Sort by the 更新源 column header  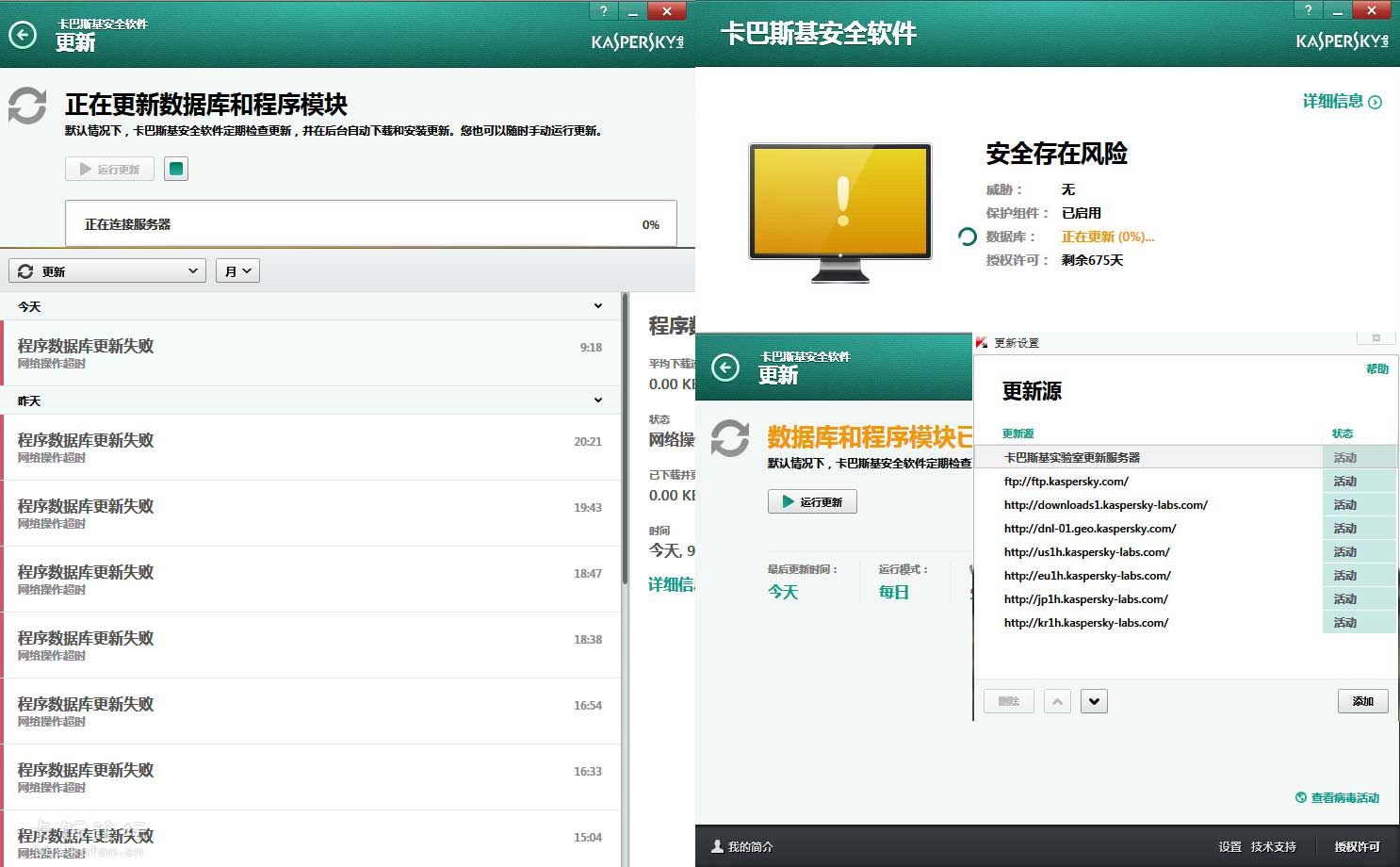click(1018, 433)
